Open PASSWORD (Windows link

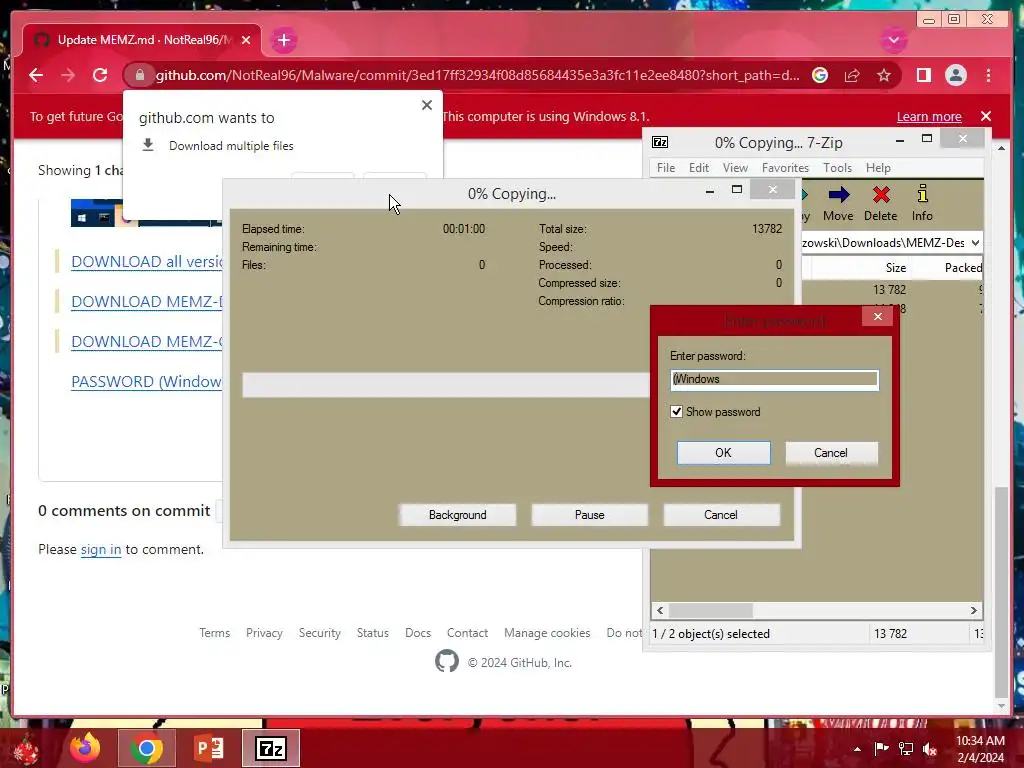(147, 381)
